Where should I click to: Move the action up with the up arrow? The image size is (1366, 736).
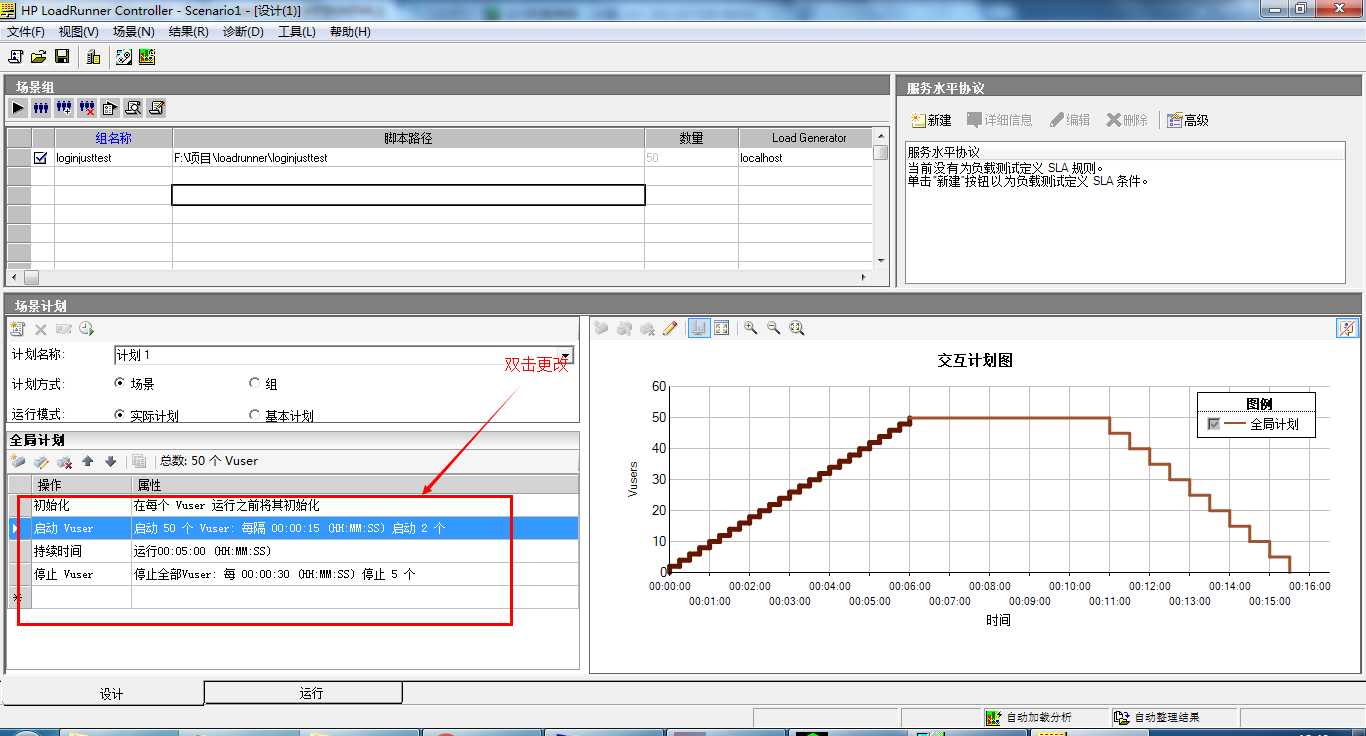click(x=88, y=461)
